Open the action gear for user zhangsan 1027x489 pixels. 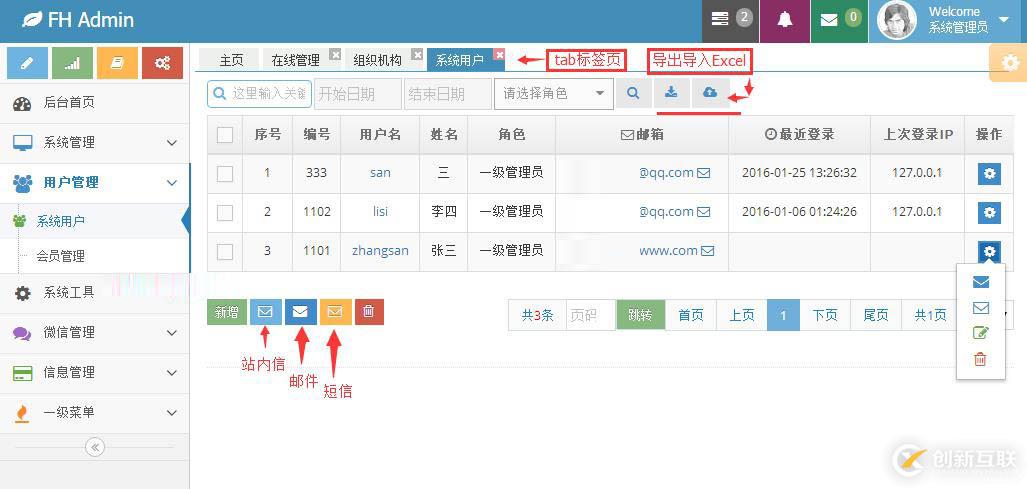tap(989, 251)
